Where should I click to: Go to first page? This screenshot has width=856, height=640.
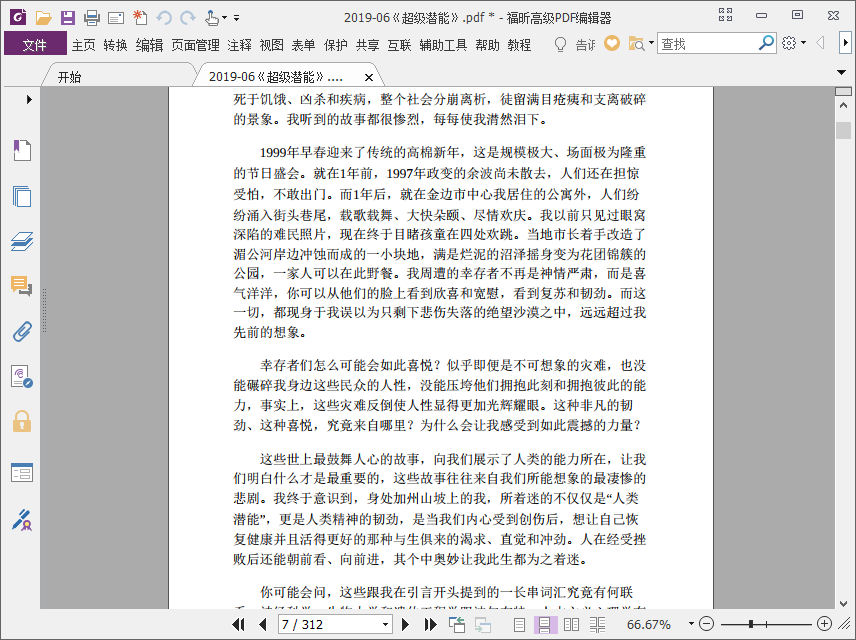tap(238, 624)
